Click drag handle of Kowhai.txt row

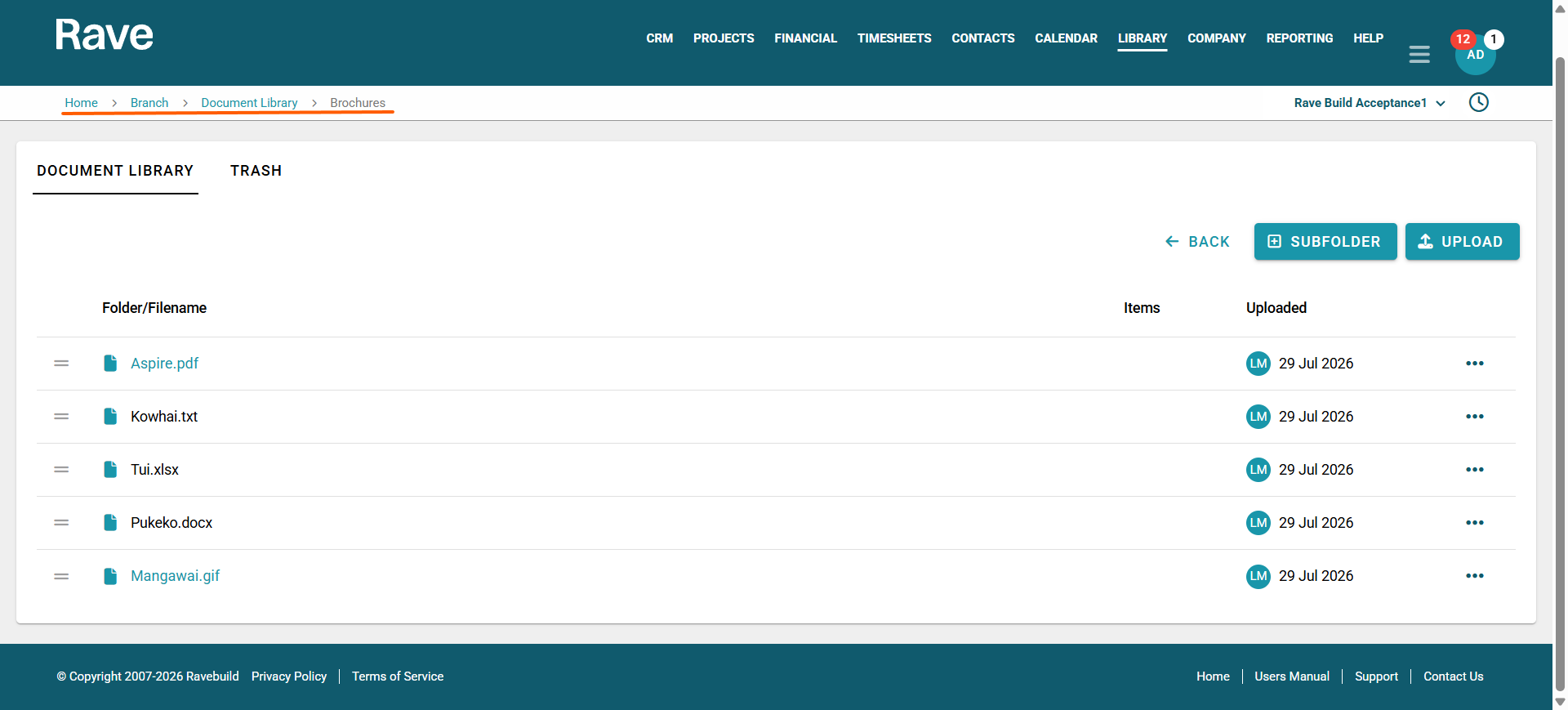click(61, 417)
